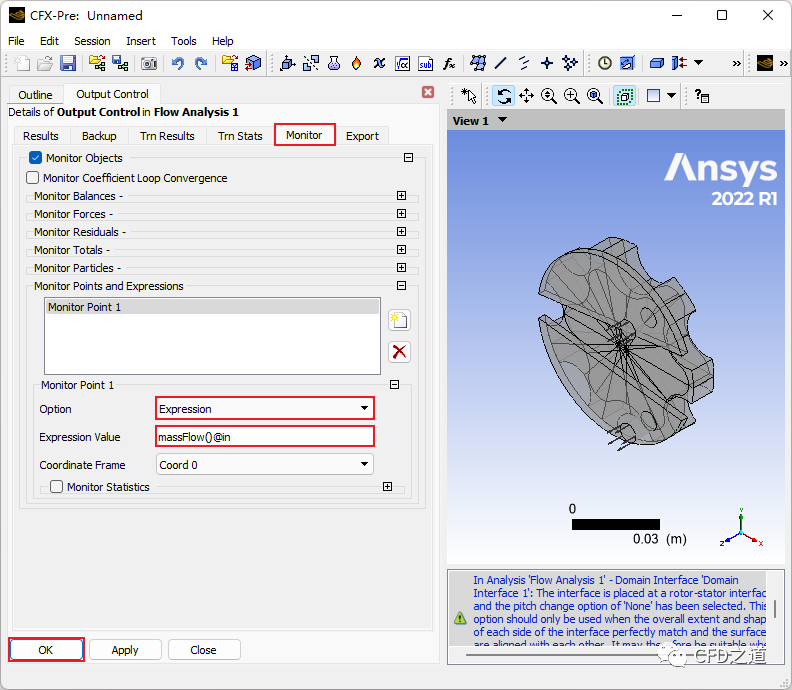Image resolution: width=792 pixels, height=690 pixels.
Task: Click the clock Analysis Type icon
Action: point(605,63)
